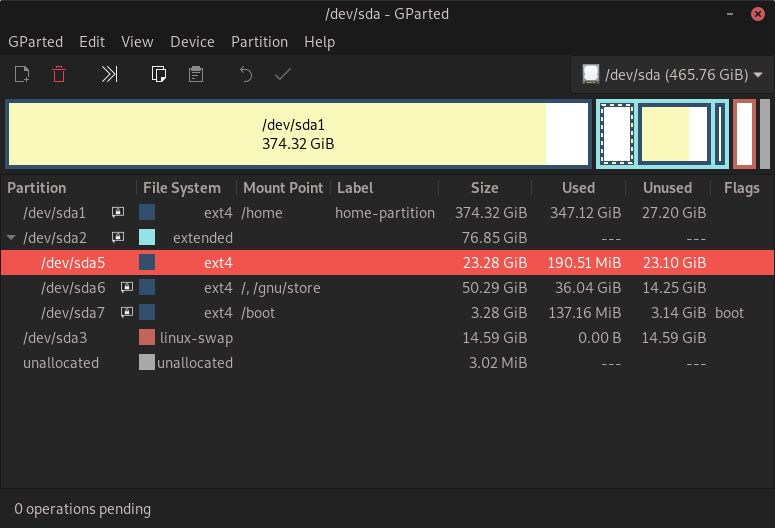The width and height of the screenshot is (775, 528).
Task: Click the Undo last operation arrow icon
Action: click(x=245, y=74)
